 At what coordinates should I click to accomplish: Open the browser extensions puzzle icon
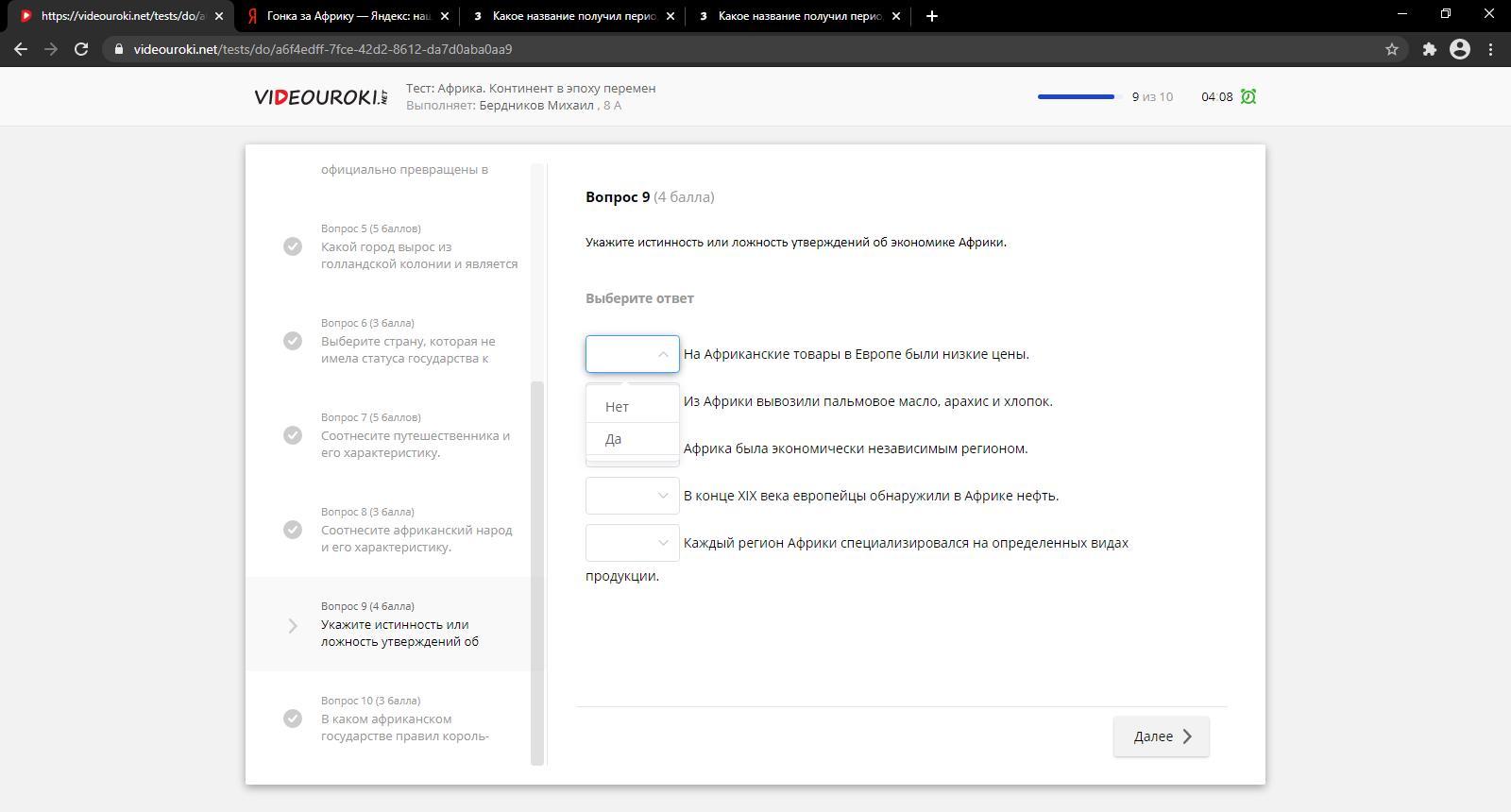click(1429, 49)
